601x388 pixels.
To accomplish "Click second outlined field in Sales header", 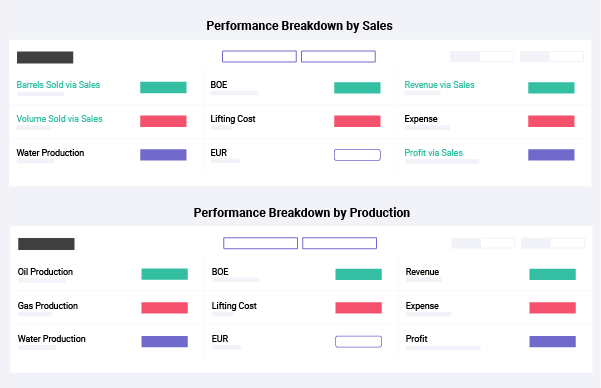I will (338, 56).
